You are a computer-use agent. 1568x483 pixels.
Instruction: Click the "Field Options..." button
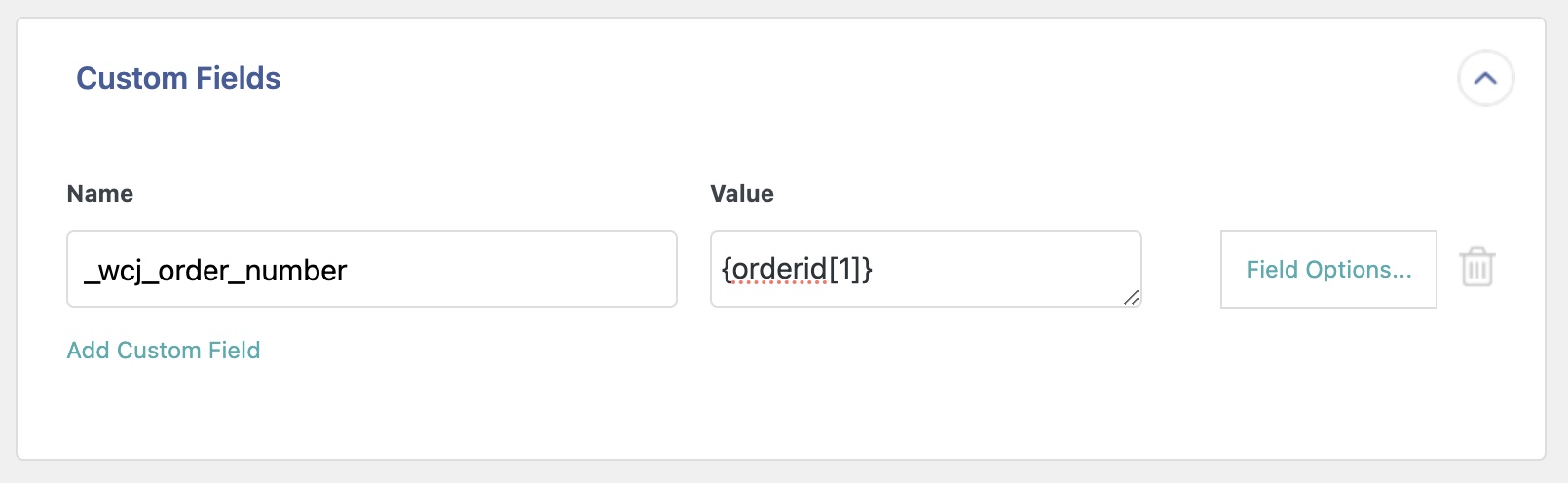click(x=1328, y=270)
